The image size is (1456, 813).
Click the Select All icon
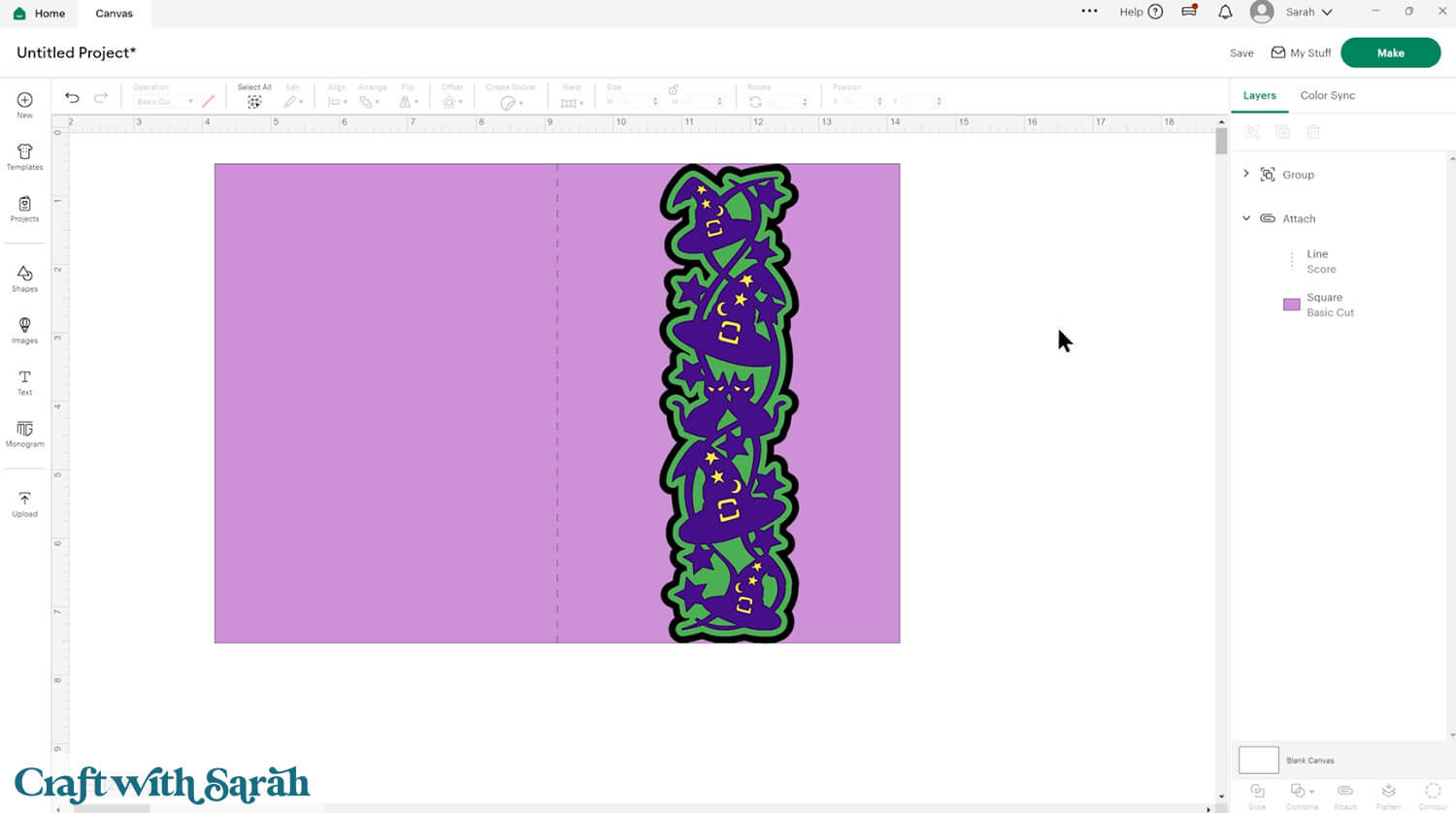254,101
